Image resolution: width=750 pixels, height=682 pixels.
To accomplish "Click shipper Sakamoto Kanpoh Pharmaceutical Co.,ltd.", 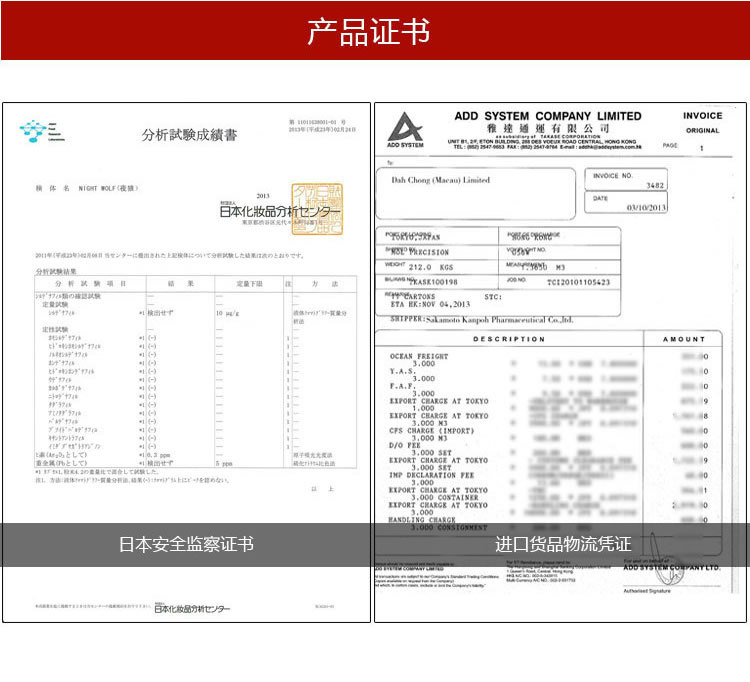I will [499, 319].
